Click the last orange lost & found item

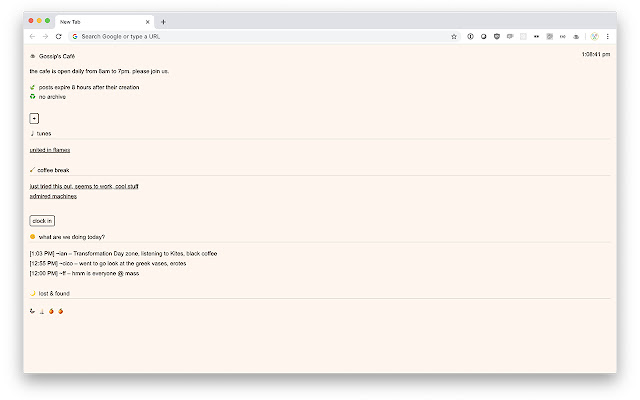[x=60, y=311]
